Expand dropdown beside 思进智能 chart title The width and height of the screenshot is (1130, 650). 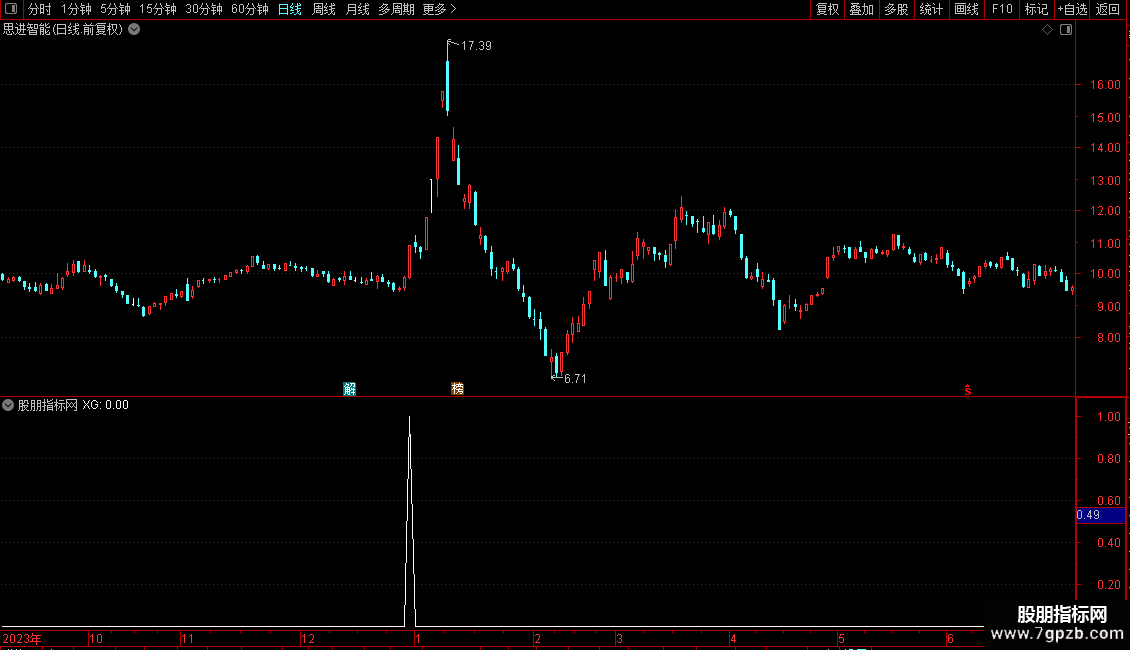click(x=134, y=29)
